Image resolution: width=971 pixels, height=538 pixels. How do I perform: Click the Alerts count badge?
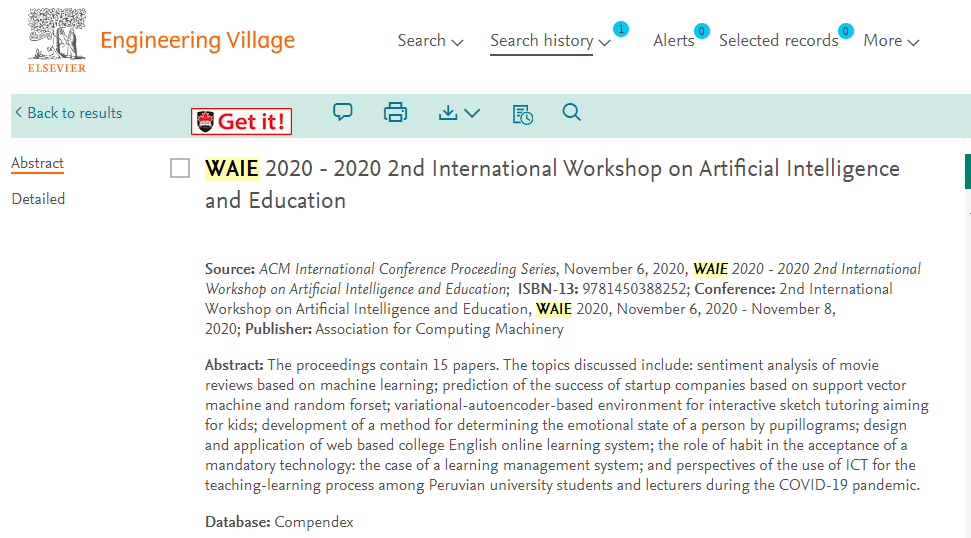coord(701,31)
